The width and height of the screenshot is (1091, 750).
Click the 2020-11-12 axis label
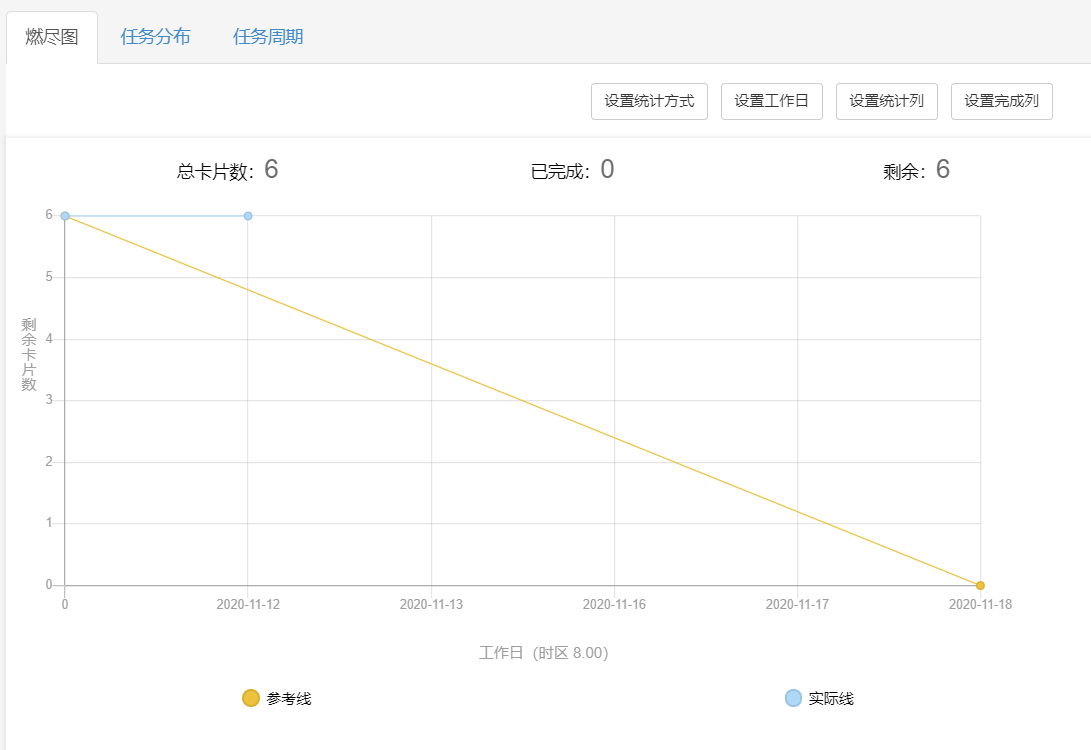[248, 605]
